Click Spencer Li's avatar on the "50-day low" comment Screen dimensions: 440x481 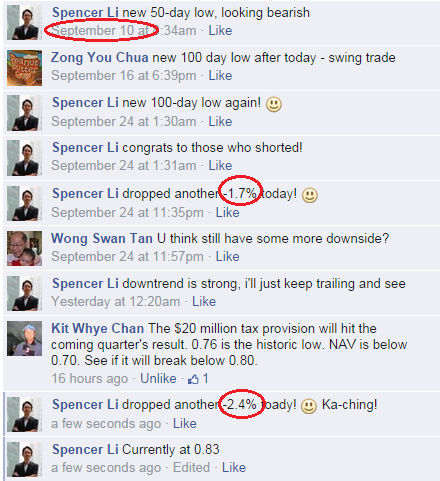[25, 23]
